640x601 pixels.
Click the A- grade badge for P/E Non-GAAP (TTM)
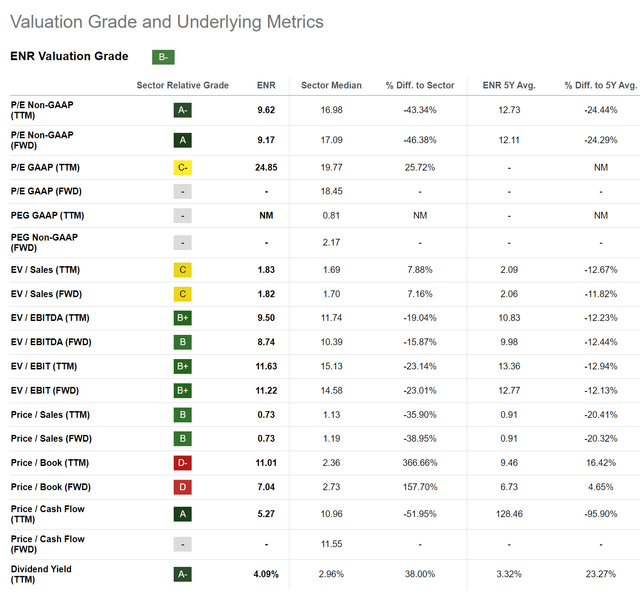(x=182, y=110)
